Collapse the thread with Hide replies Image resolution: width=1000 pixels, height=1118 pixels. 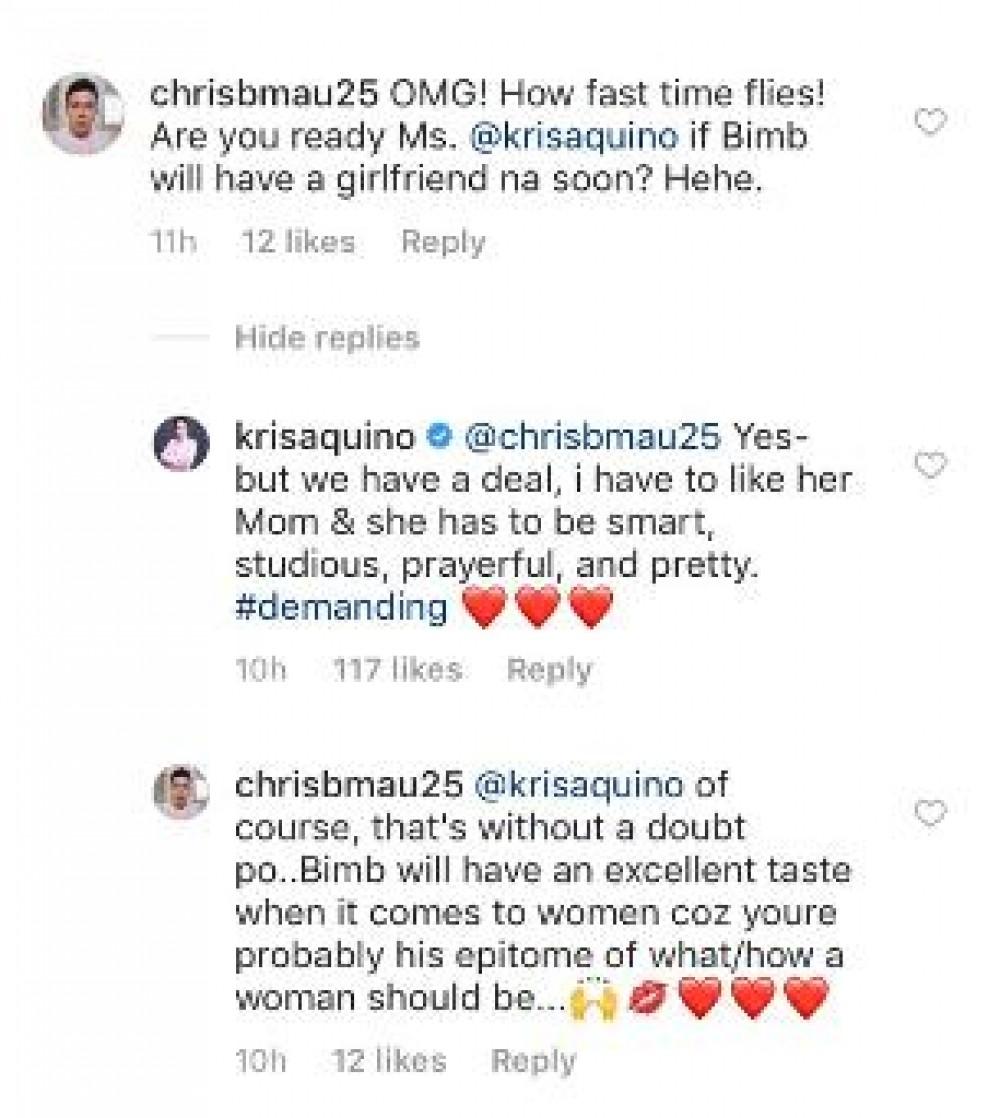(327, 338)
